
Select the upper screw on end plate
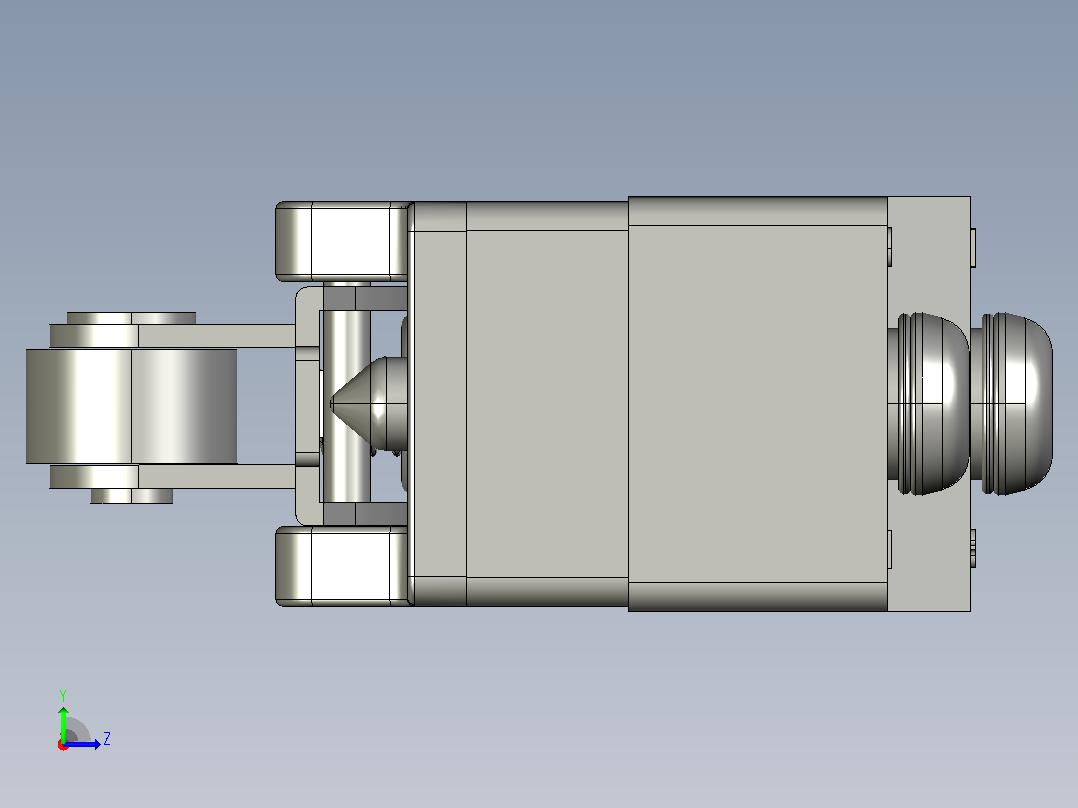pos(973,248)
